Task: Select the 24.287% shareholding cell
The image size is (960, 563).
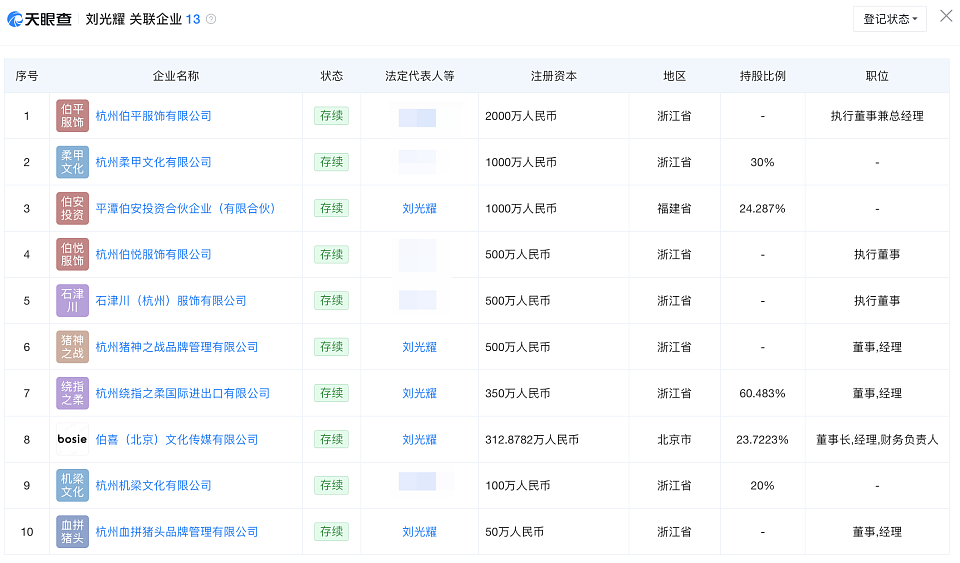Action: [762, 208]
